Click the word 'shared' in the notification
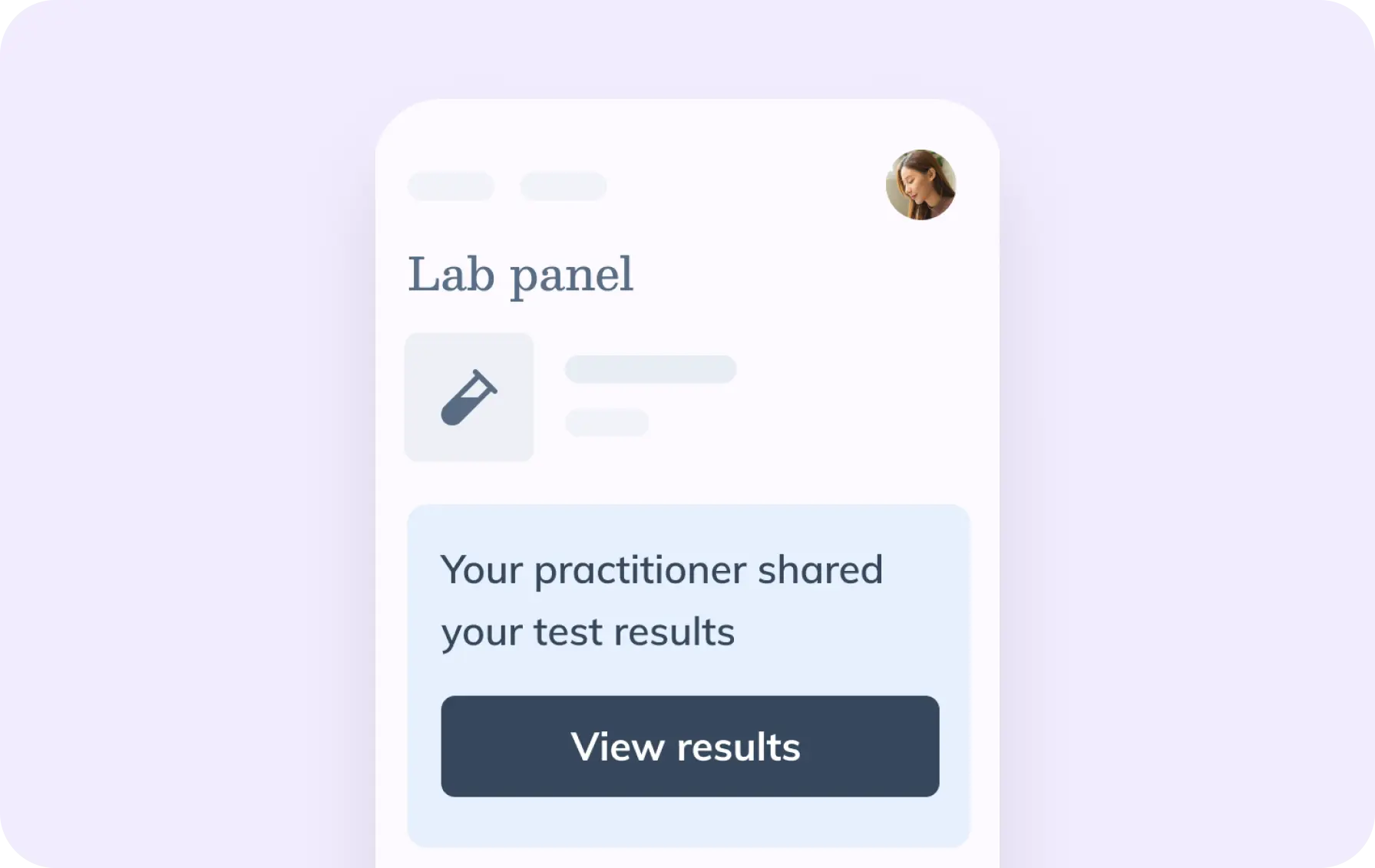The height and width of the screenshot is (868, 1375). point(820,570)
